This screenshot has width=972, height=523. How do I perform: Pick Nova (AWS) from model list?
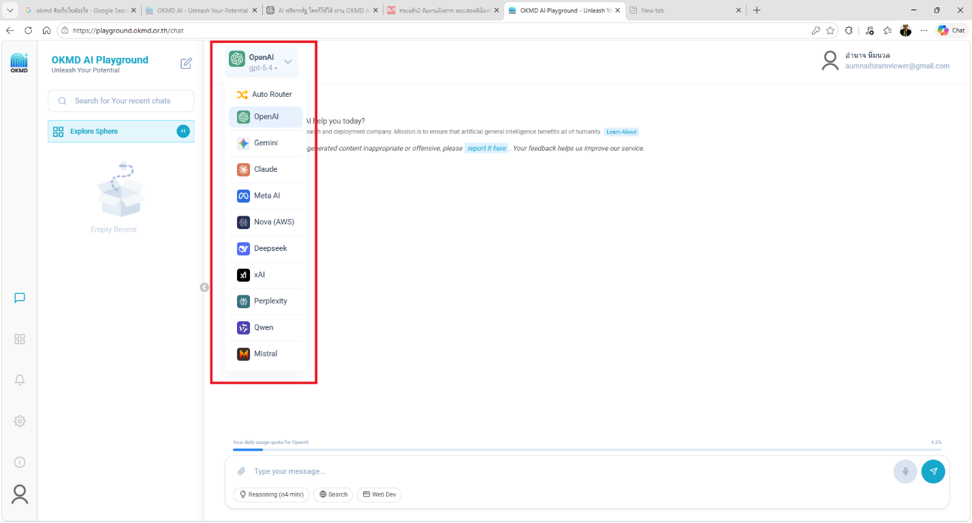point(265,222)
